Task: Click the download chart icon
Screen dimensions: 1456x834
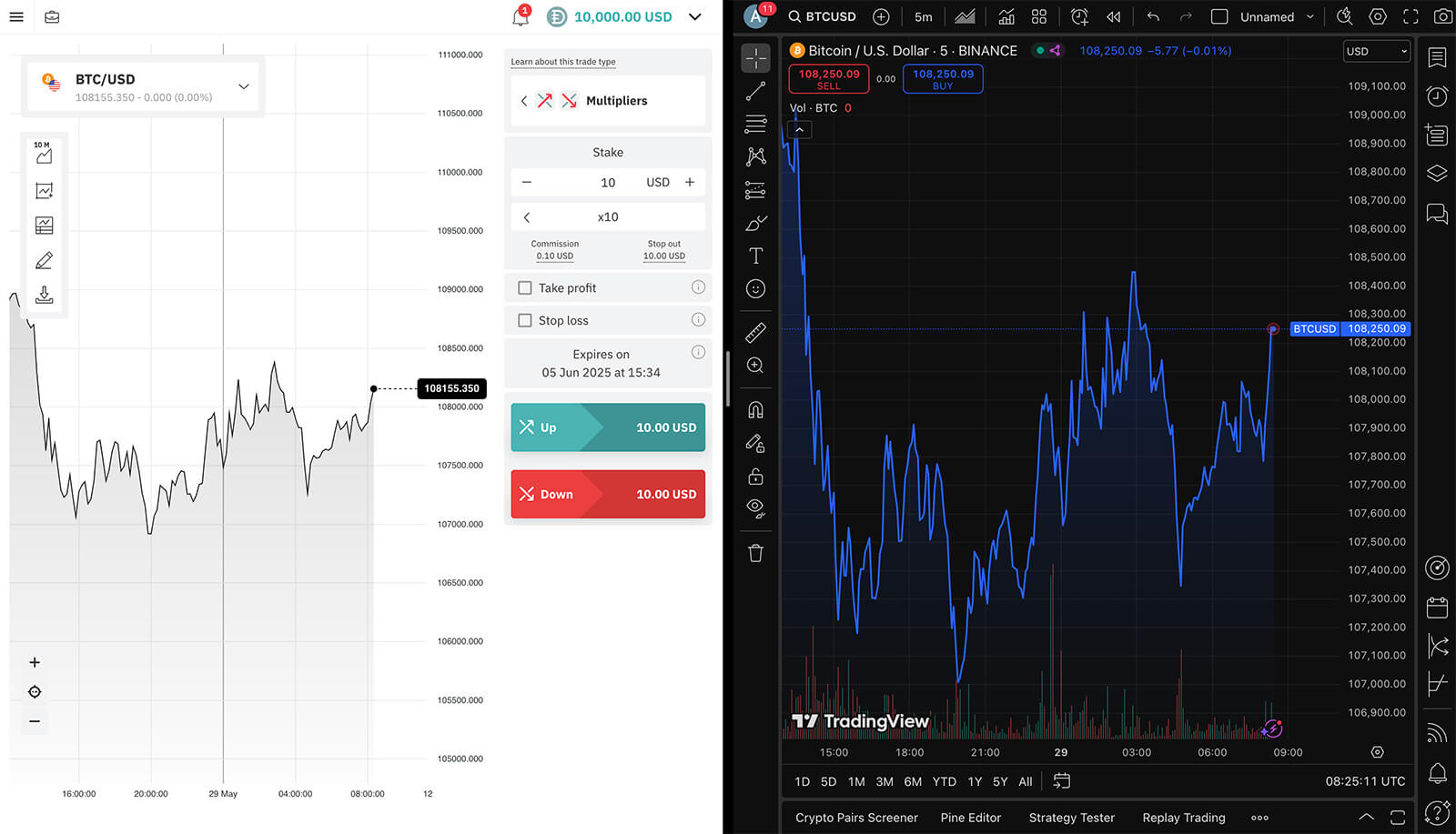Action: click(x=44, y=296)
